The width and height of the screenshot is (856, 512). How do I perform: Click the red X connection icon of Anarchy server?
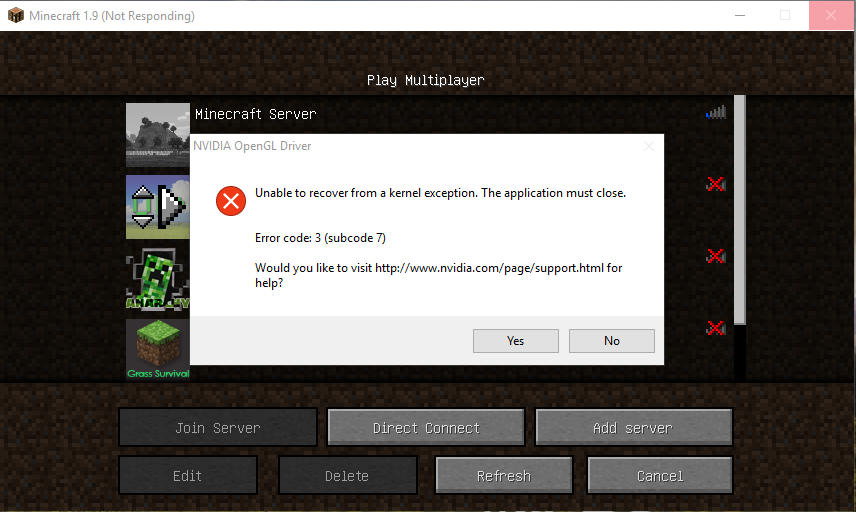pyautogui.click(x=716, y=255)
